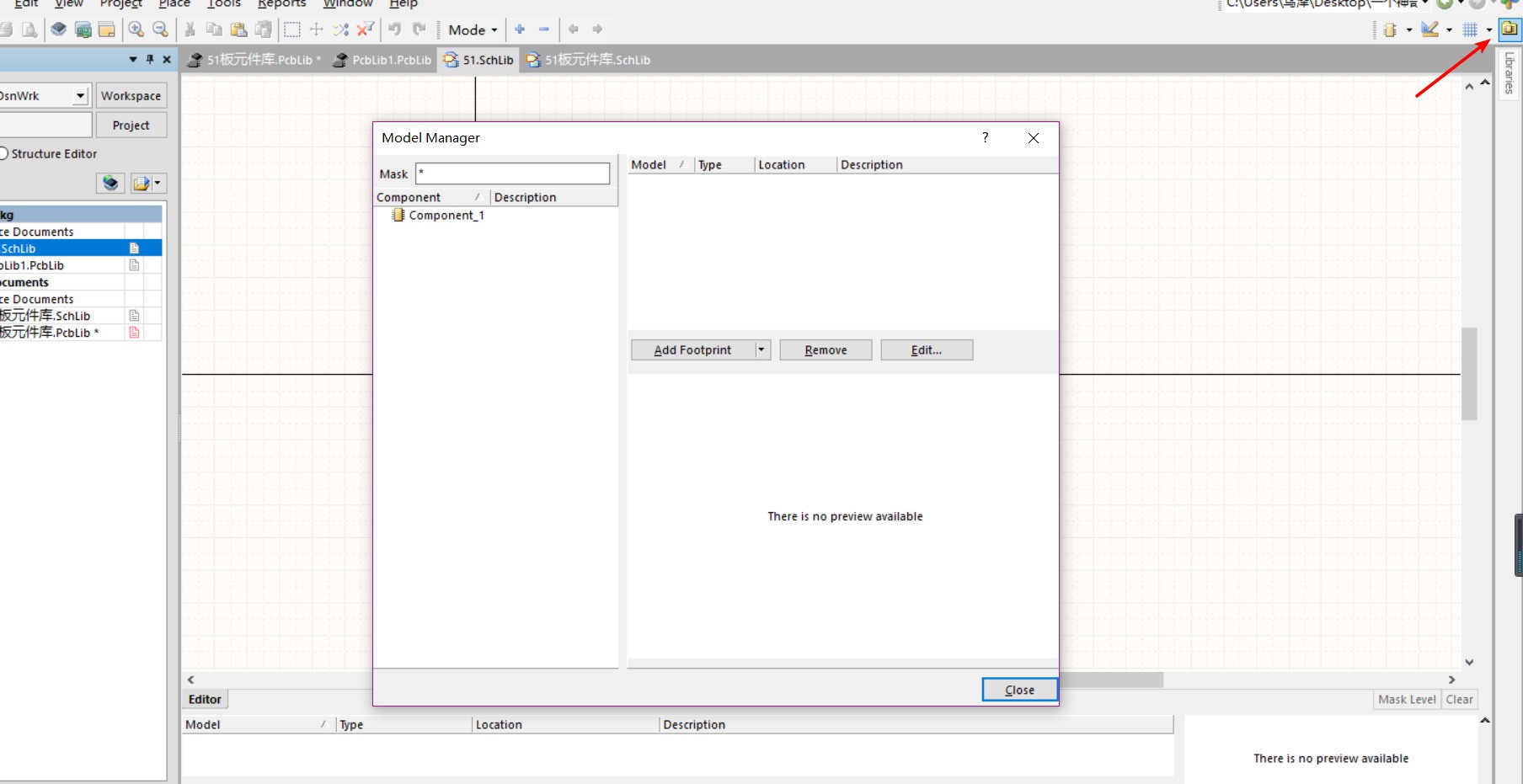1523x784 pixels.
Task: Click the Add Footprint button
Action: 692,349
